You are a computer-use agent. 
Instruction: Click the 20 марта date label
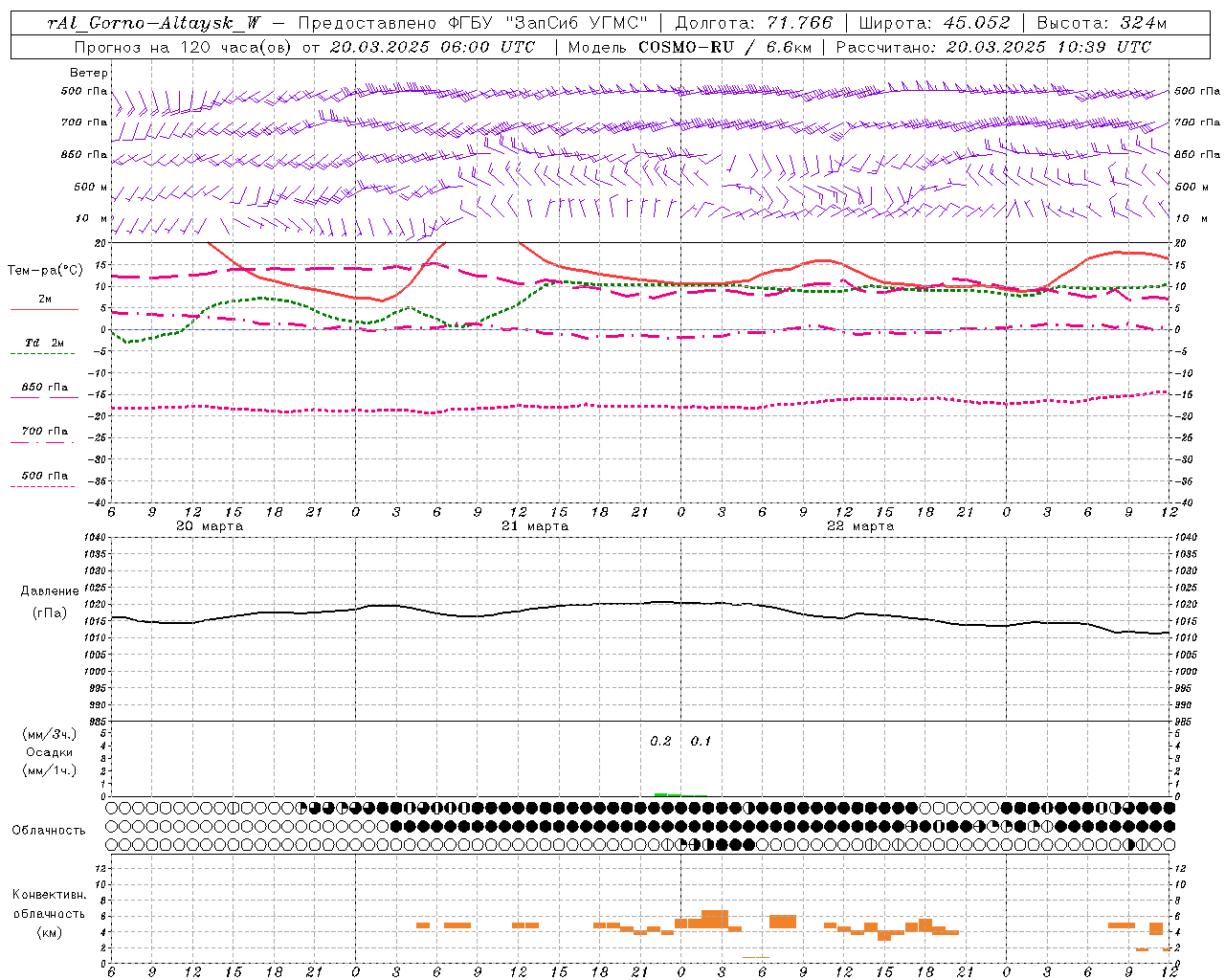(210, 526)
